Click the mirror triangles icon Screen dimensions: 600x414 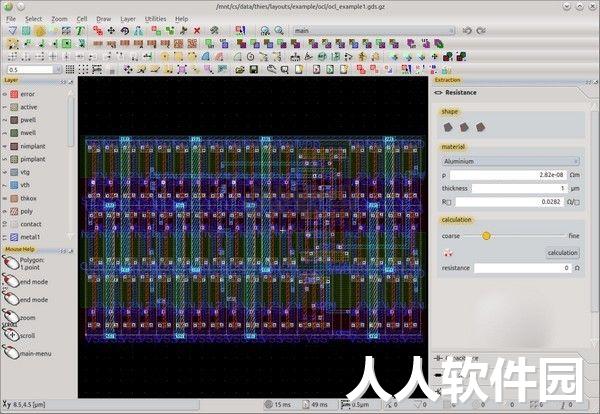[x=138, y=31]
